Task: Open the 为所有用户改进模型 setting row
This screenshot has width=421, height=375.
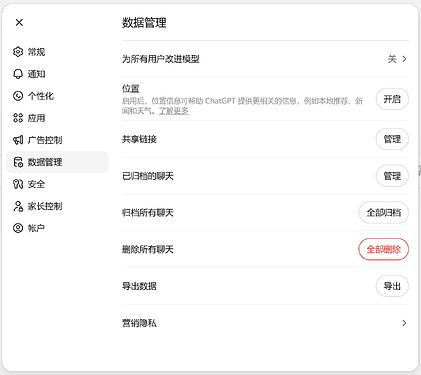Action: click(265, 59)
